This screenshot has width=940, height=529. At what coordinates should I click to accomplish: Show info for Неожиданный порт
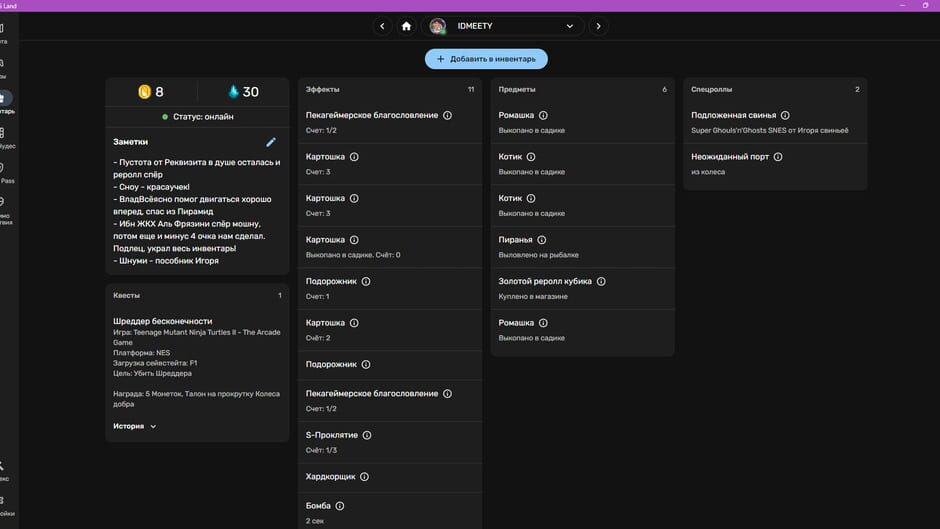point(778,157)
